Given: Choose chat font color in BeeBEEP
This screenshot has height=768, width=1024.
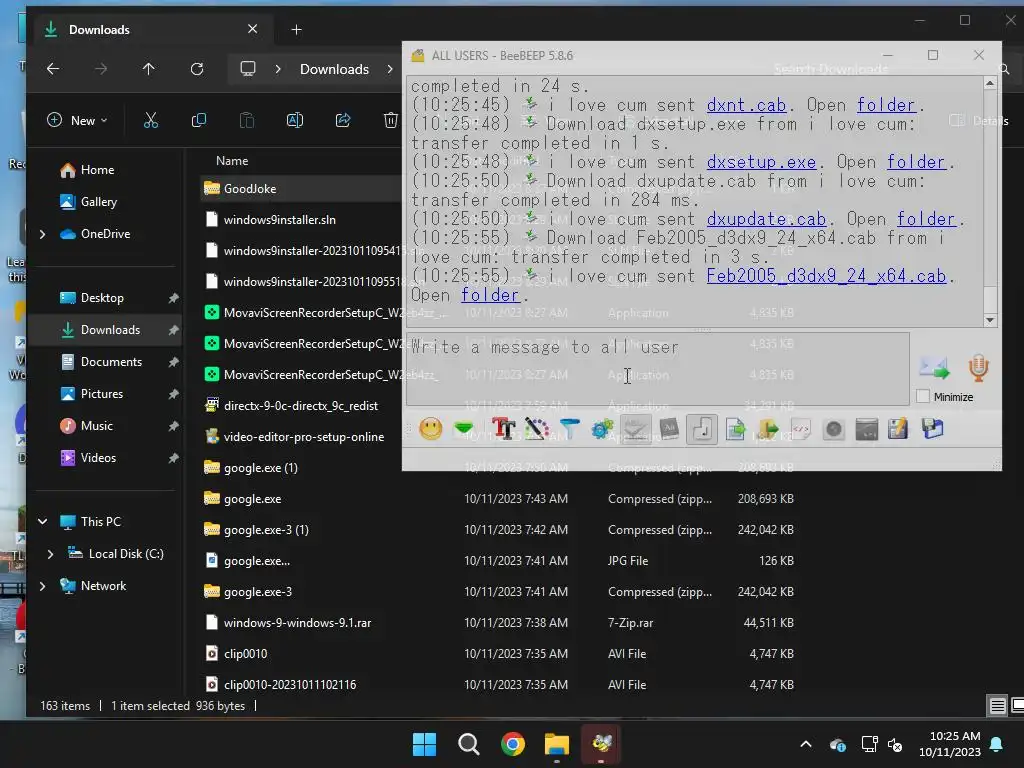Looking at the screenshot, I should pos(536,429).
